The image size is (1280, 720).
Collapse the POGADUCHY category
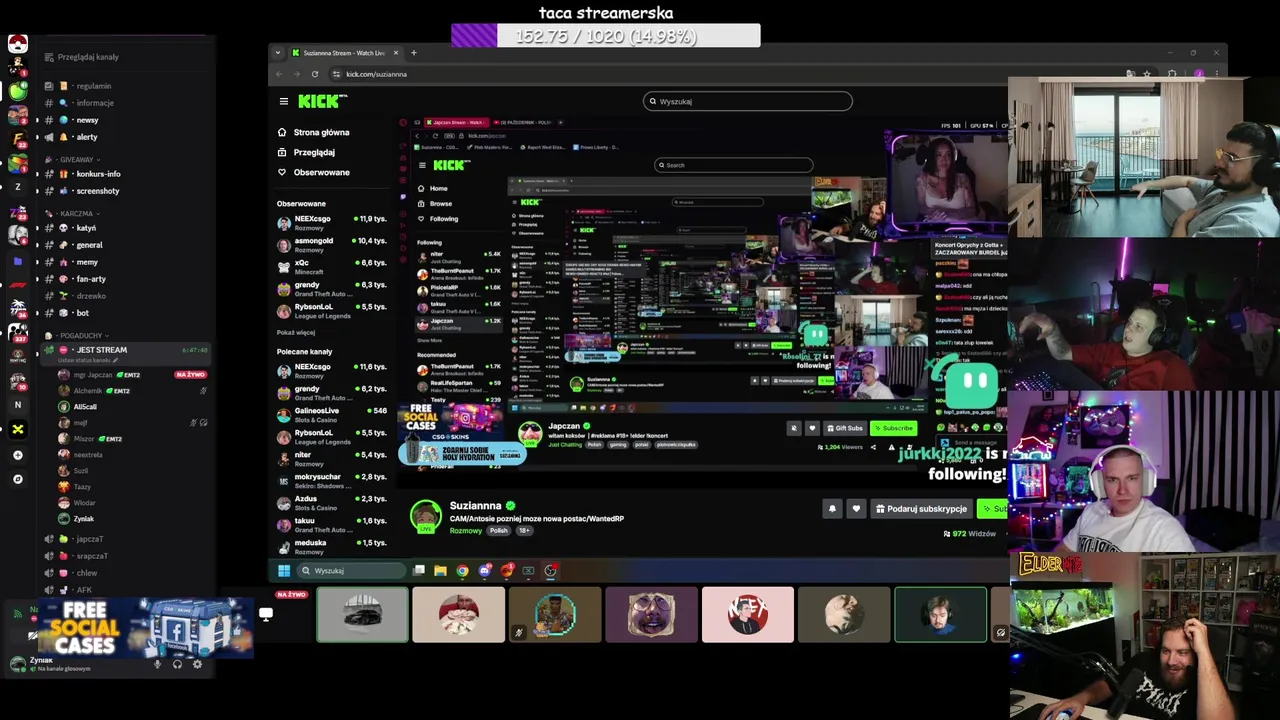tap(76, 336)
